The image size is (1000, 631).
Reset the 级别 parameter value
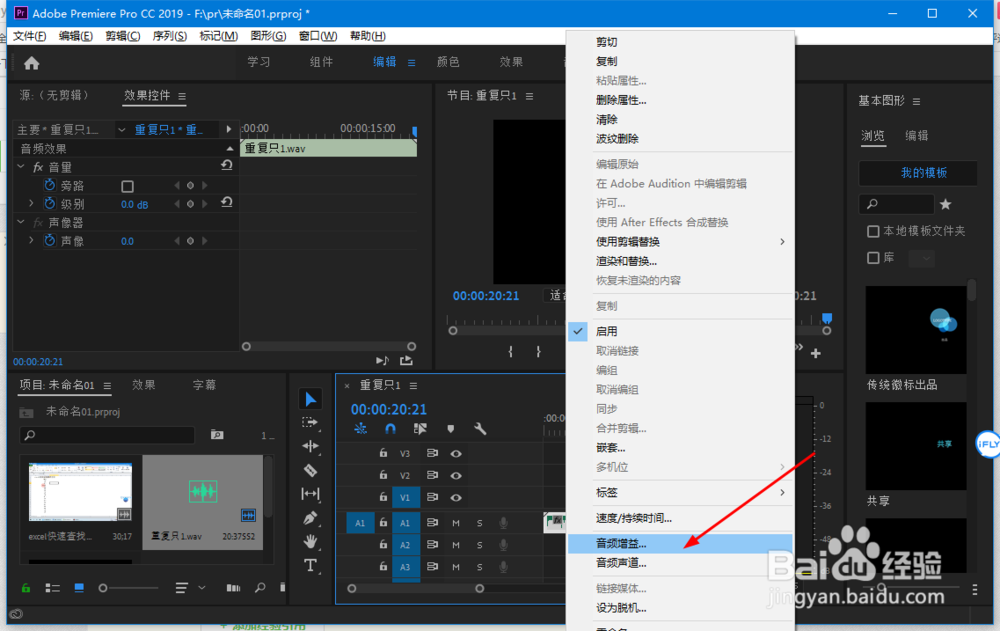coord(226,203)
